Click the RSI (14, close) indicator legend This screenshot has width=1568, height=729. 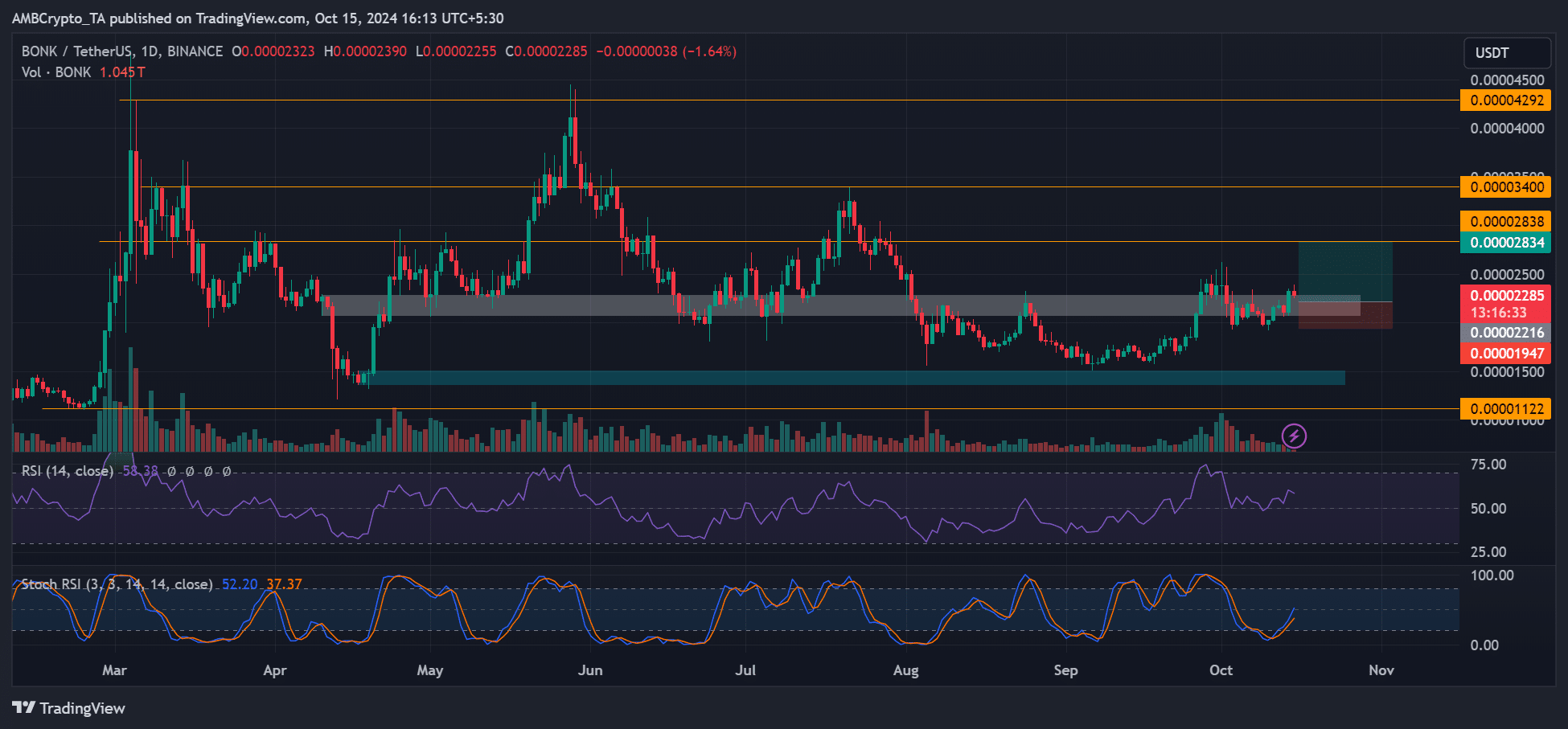click(x=68, y=471)
